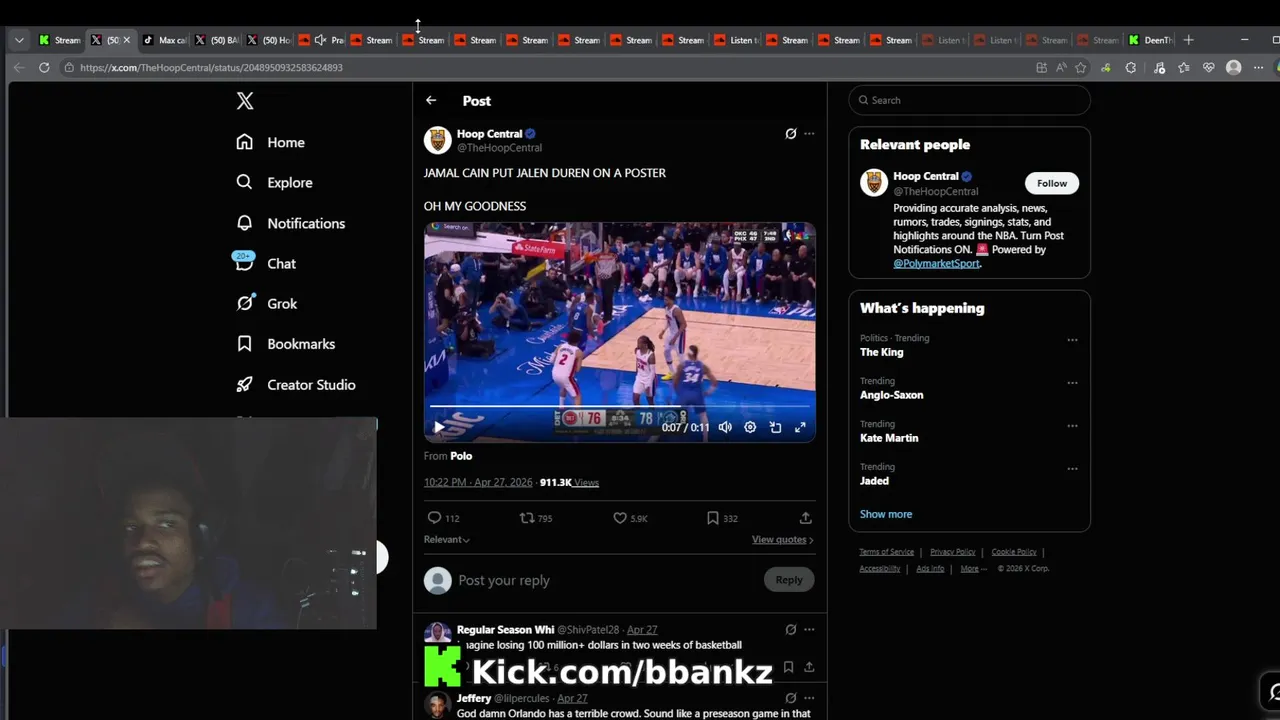Click Grok icon on Jeffery reply
1280x720 pixels.
(791, 698)
